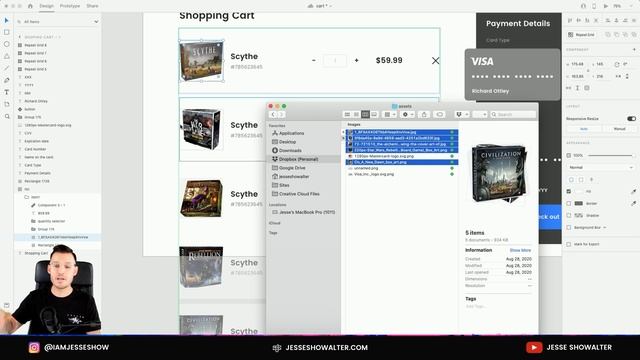
Task: Click the remove X on the first Scythe row
Action: (x=436, y=60)
